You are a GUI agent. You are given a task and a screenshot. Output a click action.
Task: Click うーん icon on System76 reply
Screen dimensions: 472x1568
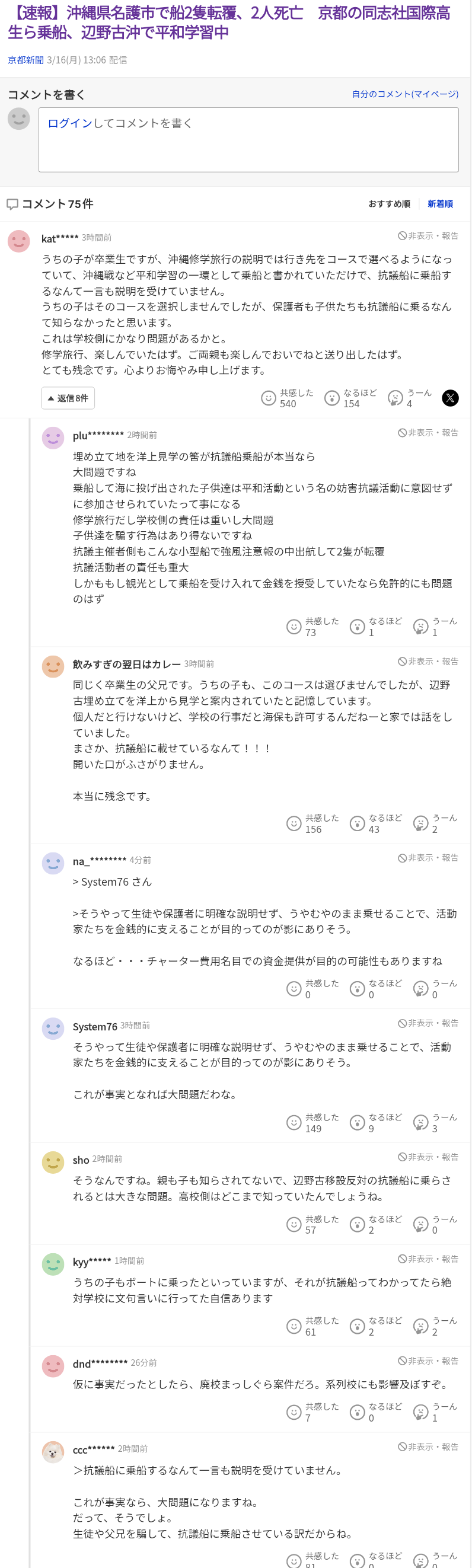(x=421, y=1122)
